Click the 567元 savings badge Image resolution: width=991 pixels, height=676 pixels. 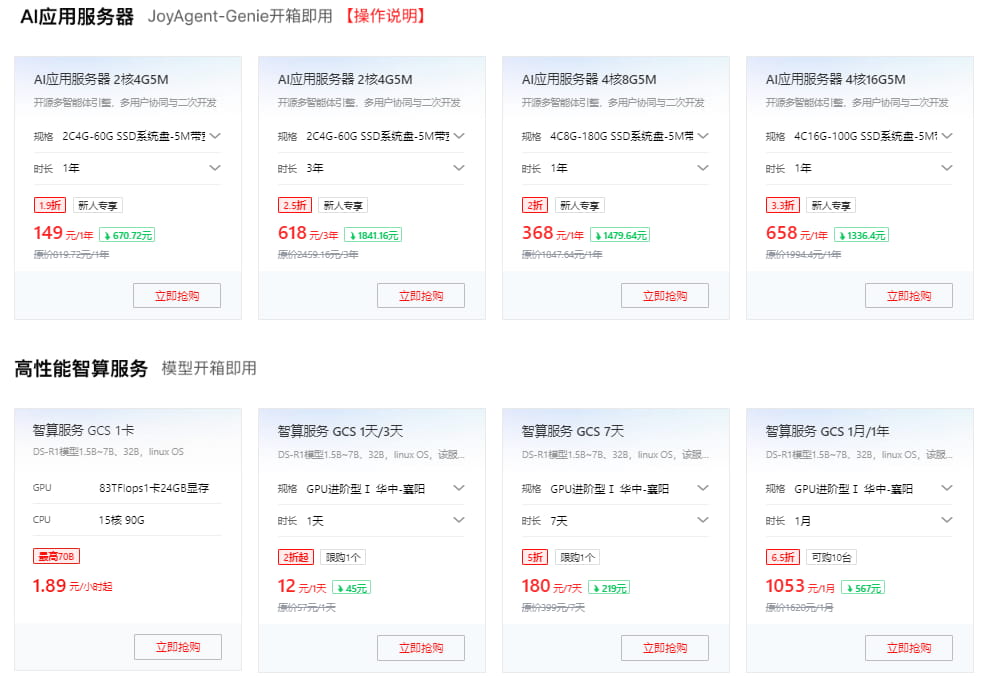tap(863, 587)
